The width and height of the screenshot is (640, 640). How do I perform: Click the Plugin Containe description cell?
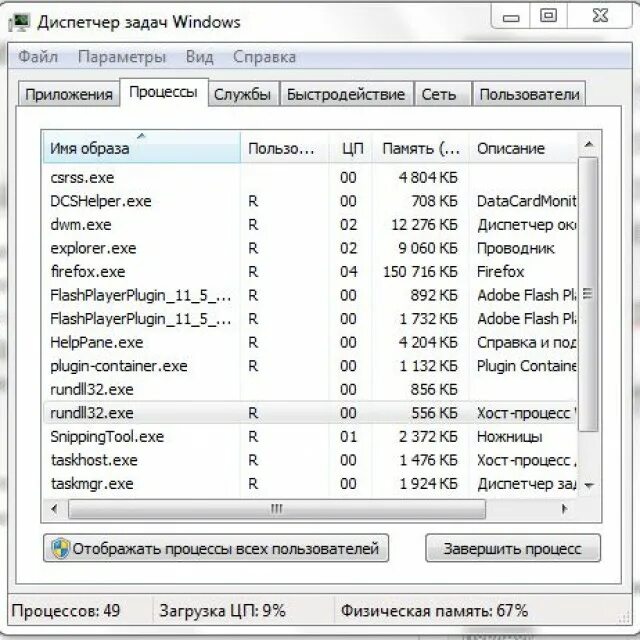[x=527, y=366]
